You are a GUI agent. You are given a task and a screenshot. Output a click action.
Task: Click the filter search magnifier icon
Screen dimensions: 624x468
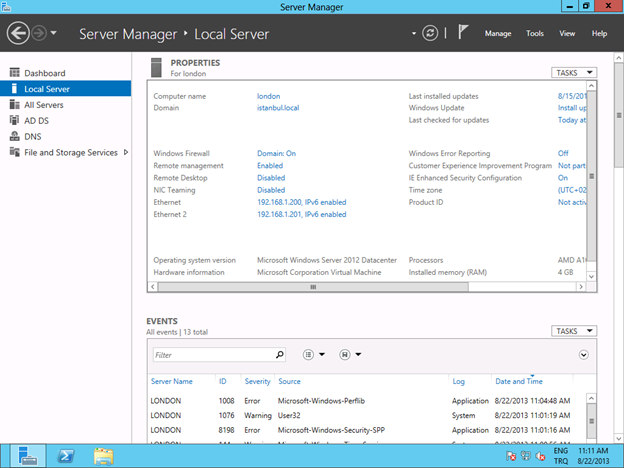tap(280, 355)
